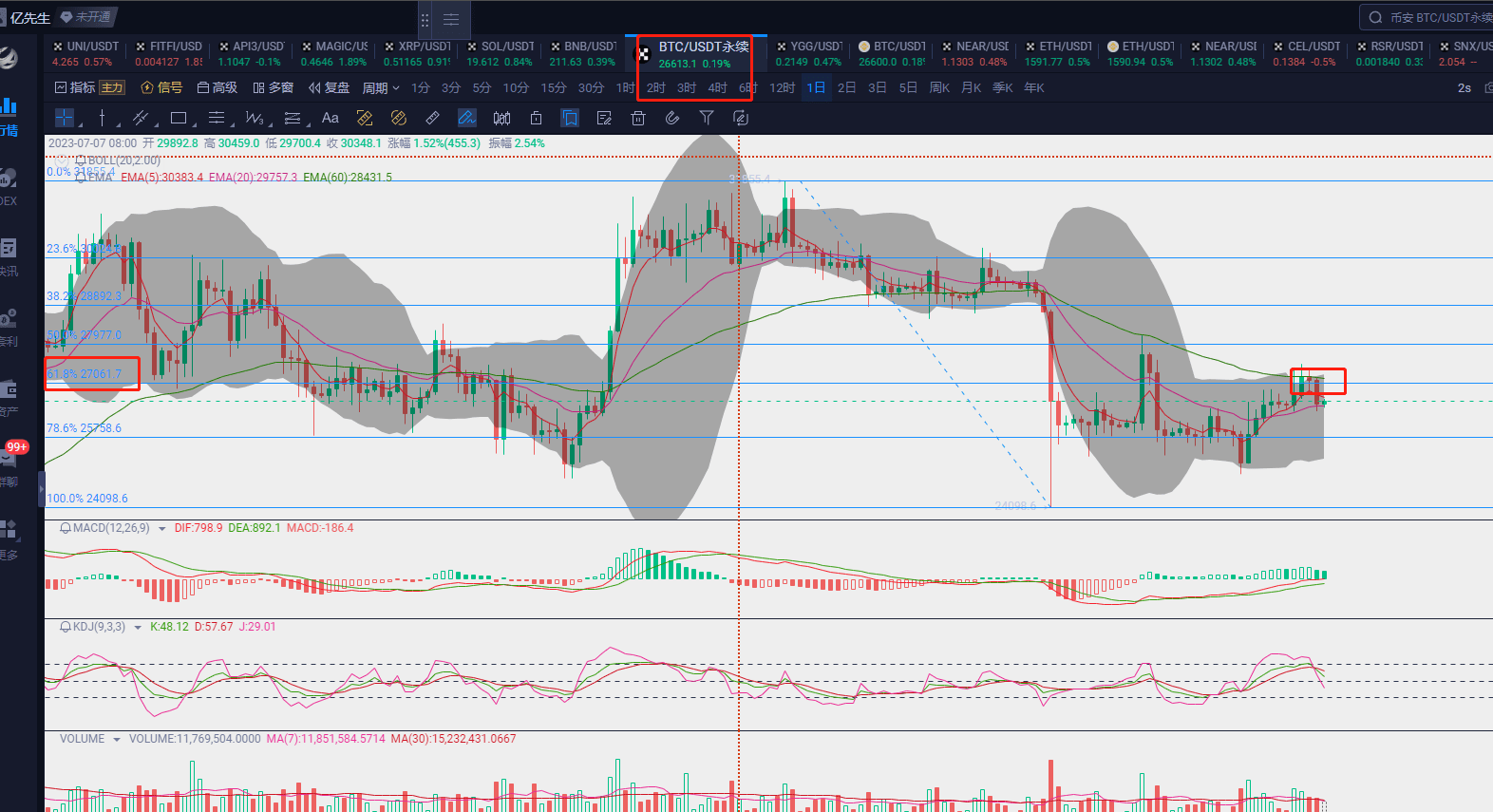Open the 行情 market sidebar icon
Screen dimensions: 1493x812
tap(9, 118)
